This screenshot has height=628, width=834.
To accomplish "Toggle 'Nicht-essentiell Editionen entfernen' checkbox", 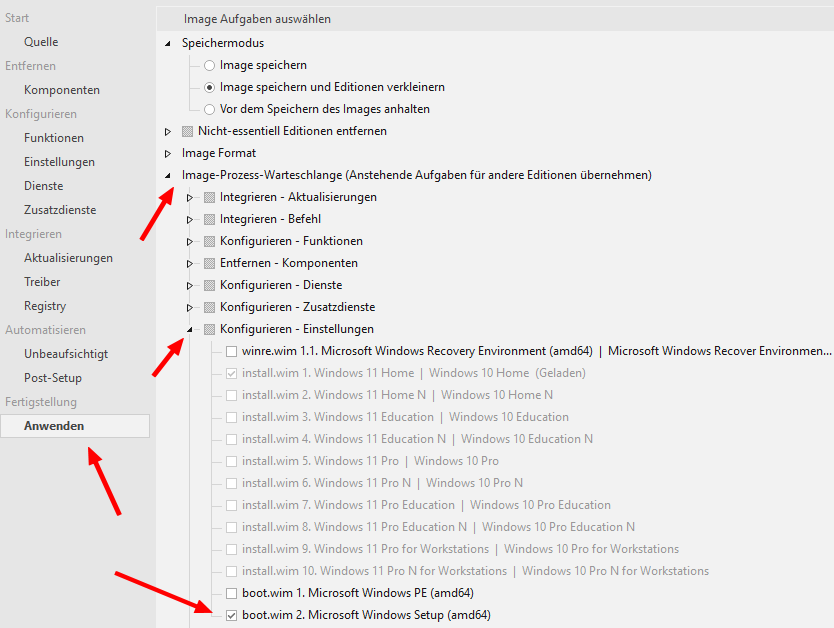I will coord(187,131).
